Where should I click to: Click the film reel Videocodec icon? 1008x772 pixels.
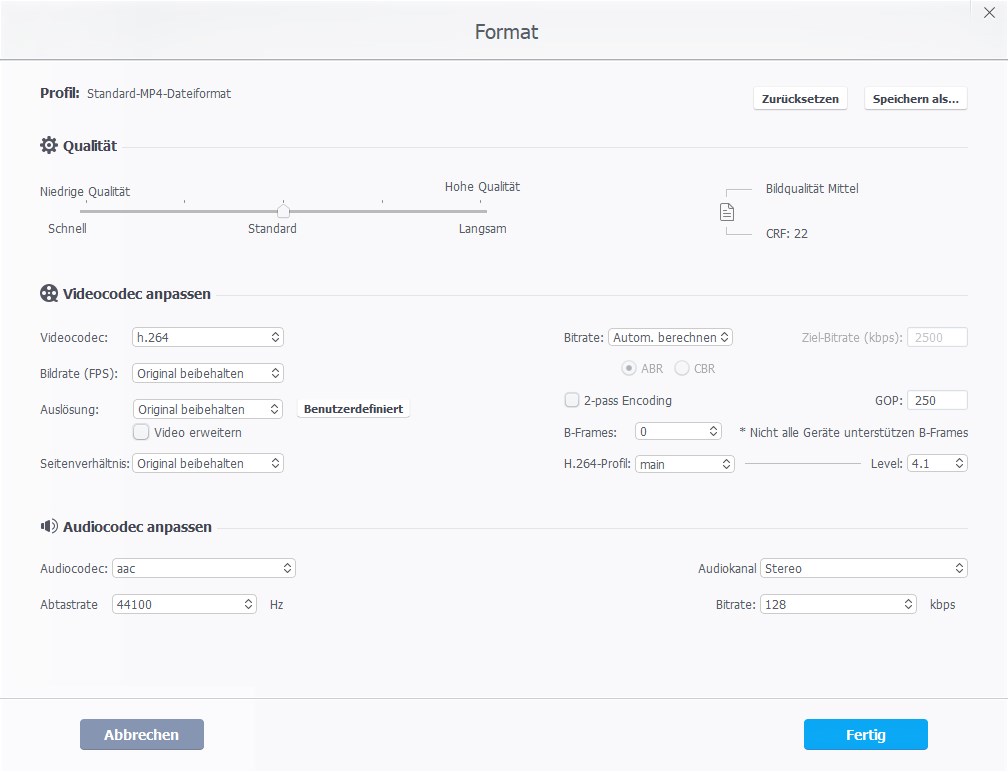(x=49, y=294)
